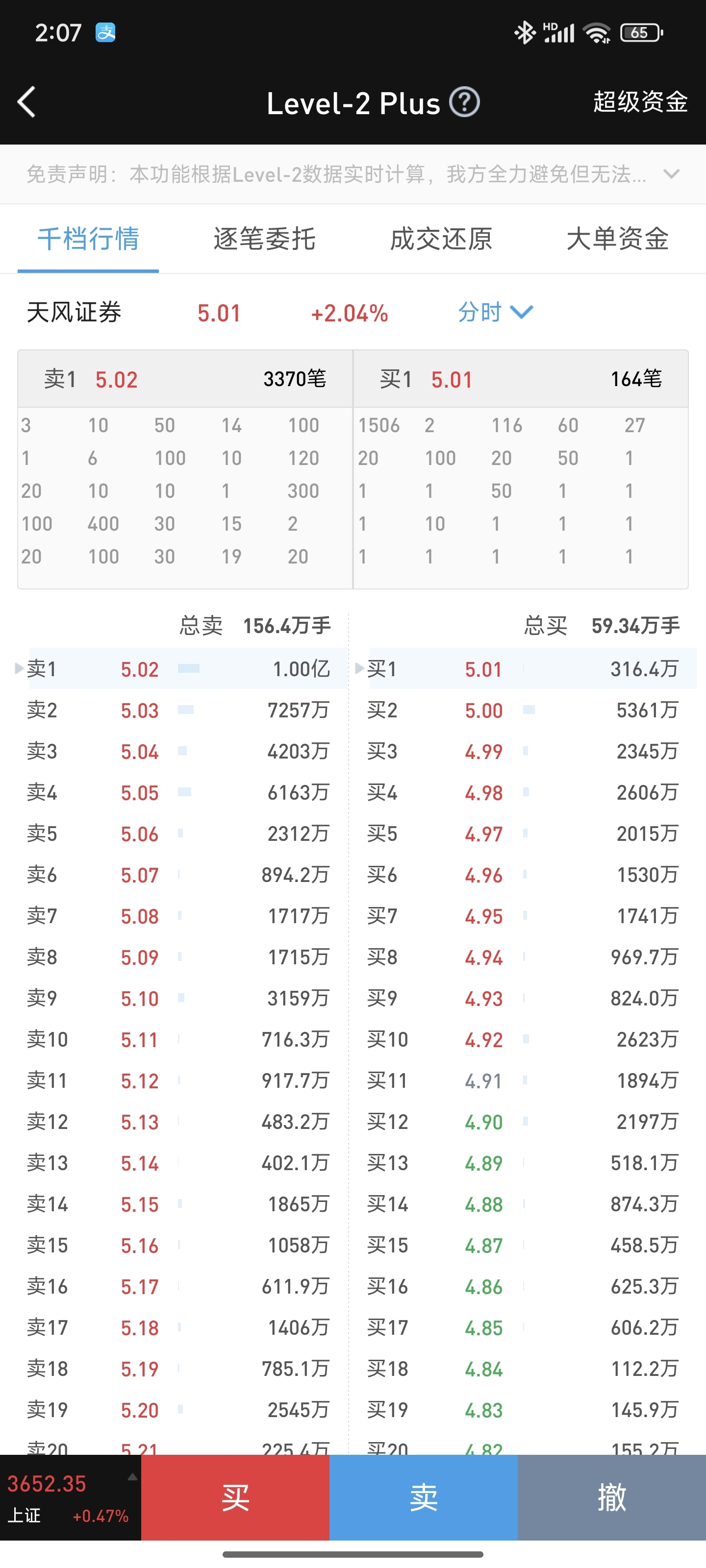Tap 总买 59.34万手 total
706x1568 pixels.
(x=602, y=625)
